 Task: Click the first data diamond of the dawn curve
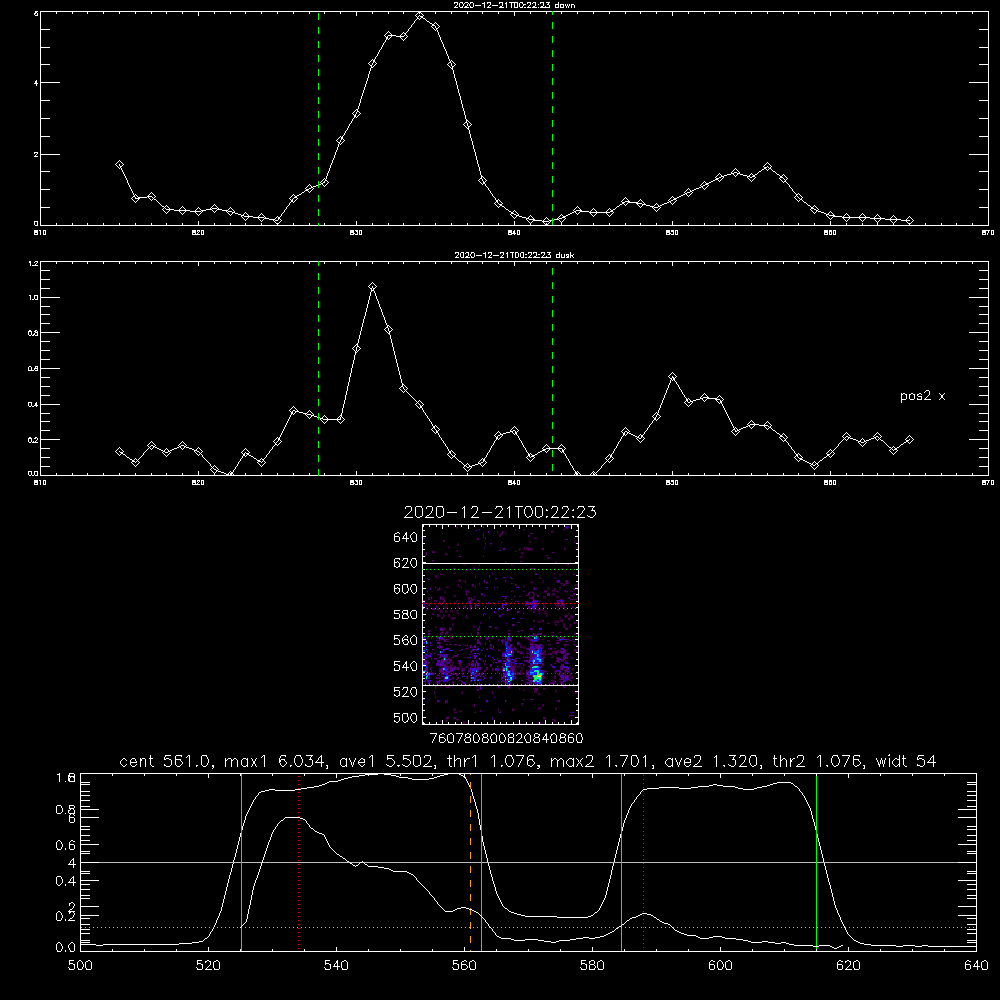pos(119,165)
